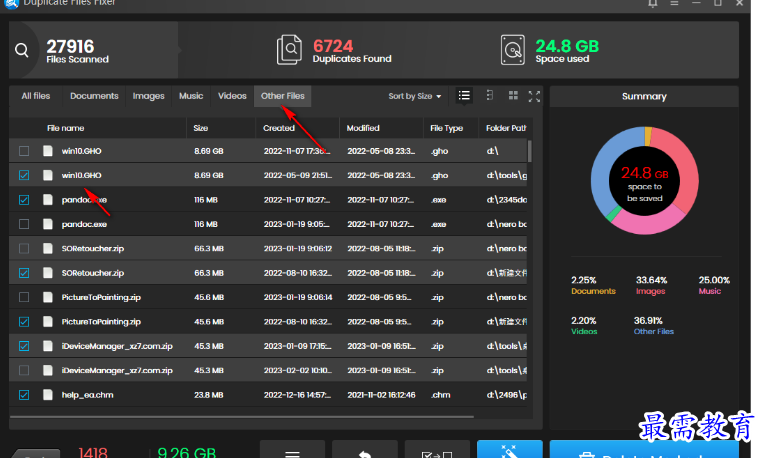Uncheck SORetoucher.zip created 2022-08-10
The width and height of the screenshot is (763, 458).
click(24, 273)
